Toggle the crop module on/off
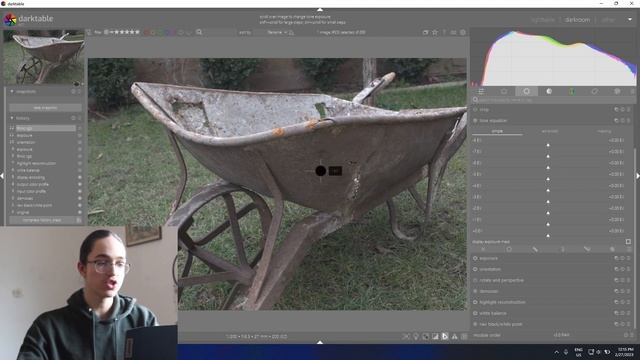Viewport: 640px width, 360px height. pyautogui.click(x=475, y=110)
